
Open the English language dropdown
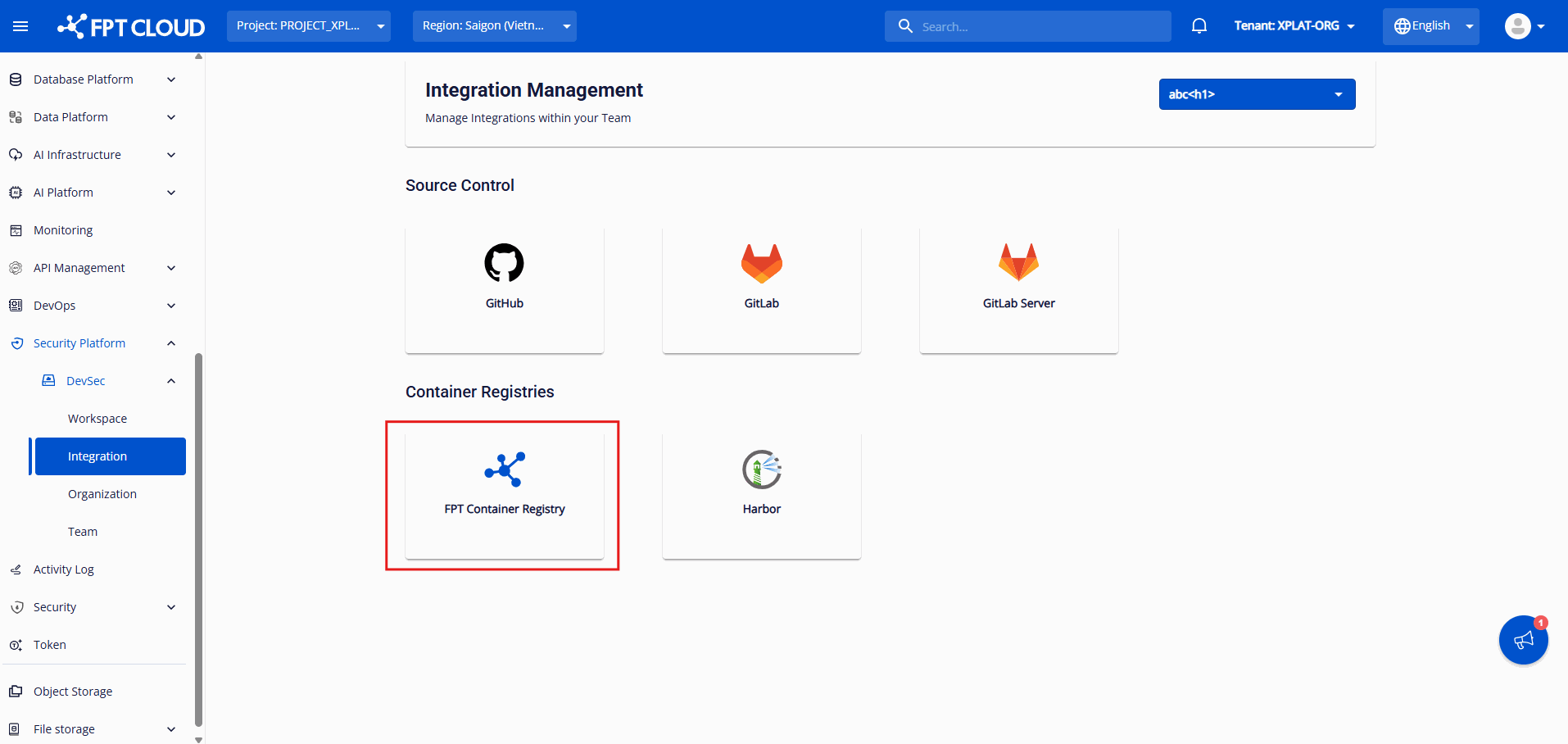pyautogui.click(x=1431, y=26)
